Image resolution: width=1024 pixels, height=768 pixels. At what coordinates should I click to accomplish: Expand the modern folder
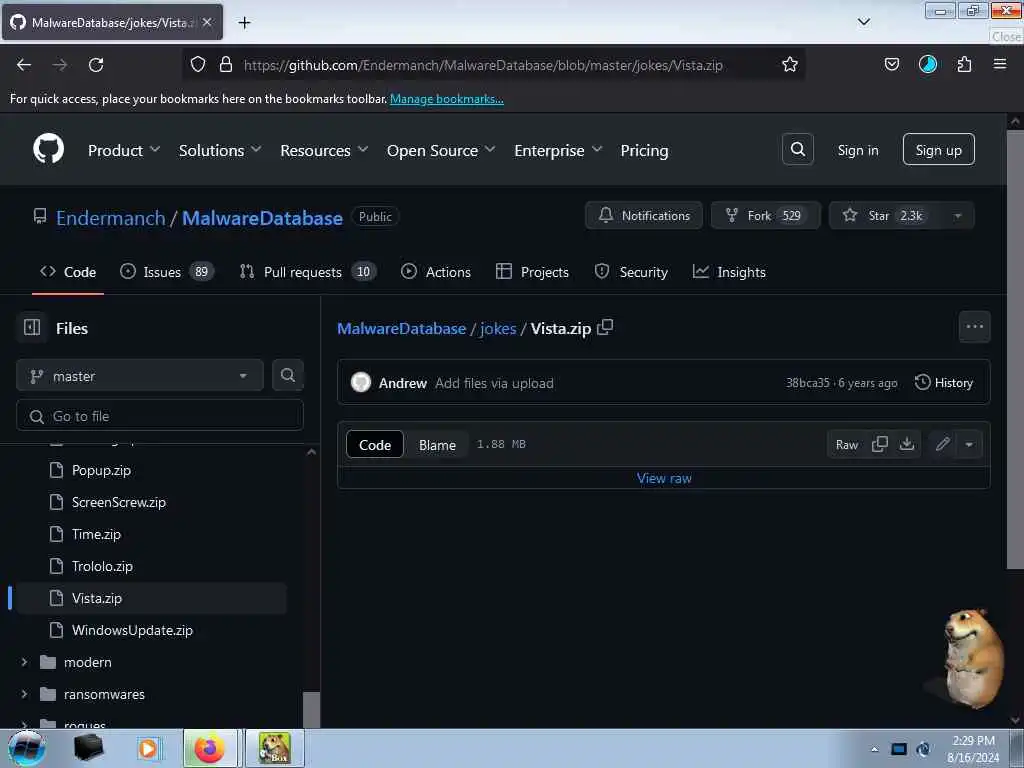tap(24, 662)
